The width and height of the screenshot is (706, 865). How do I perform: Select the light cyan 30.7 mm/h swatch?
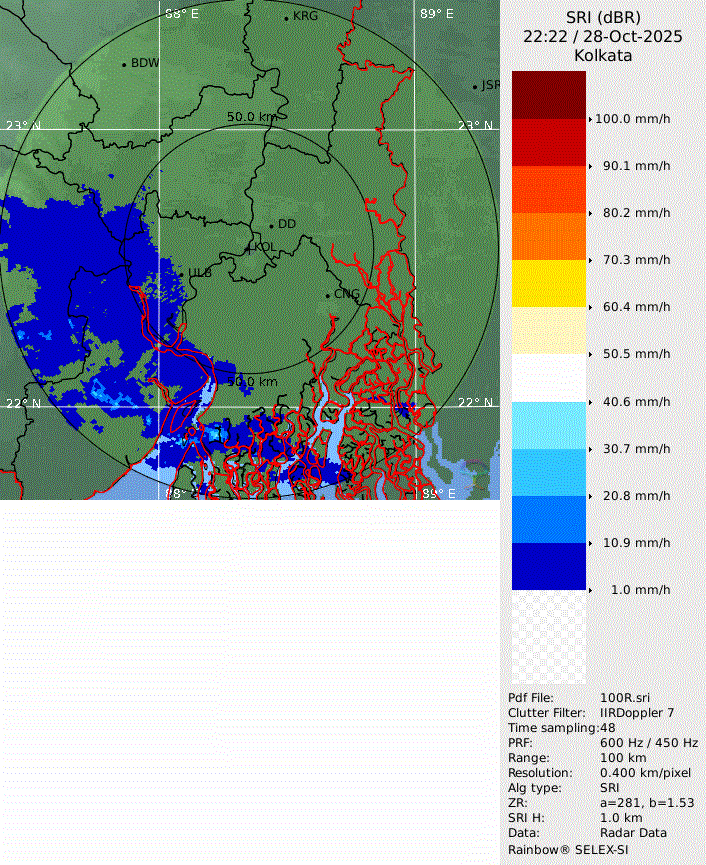tap(549, 425)
